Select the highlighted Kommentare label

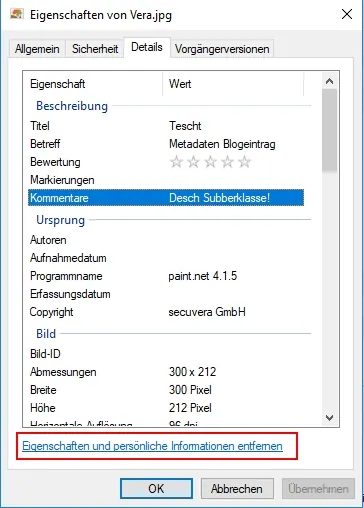[x=59, y=198]
